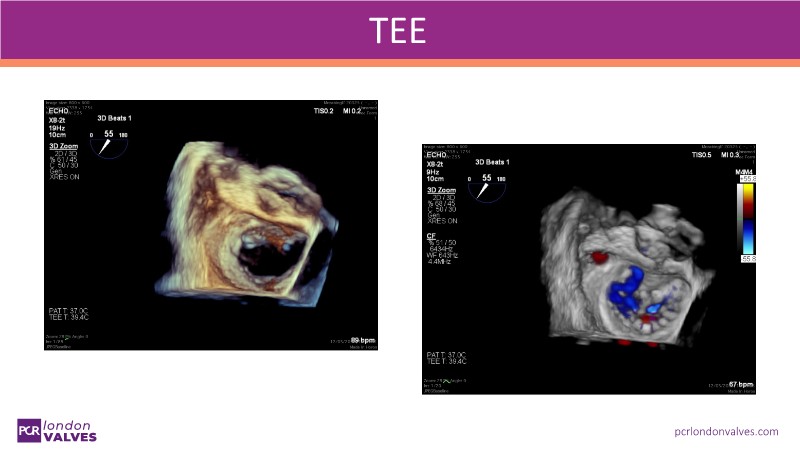Click the angle dial on left image
This screenshot has height=450, width=800.
[110, 145]
